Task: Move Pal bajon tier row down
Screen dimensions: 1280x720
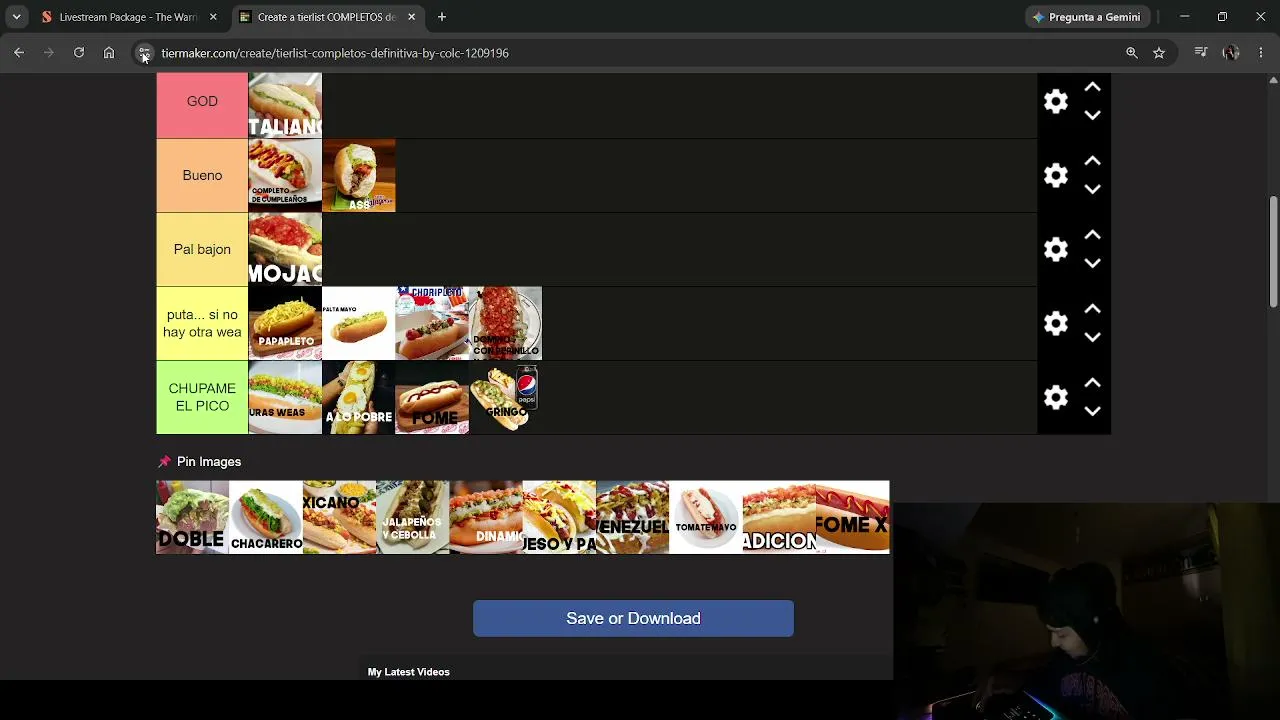Action: (1092, 263)
